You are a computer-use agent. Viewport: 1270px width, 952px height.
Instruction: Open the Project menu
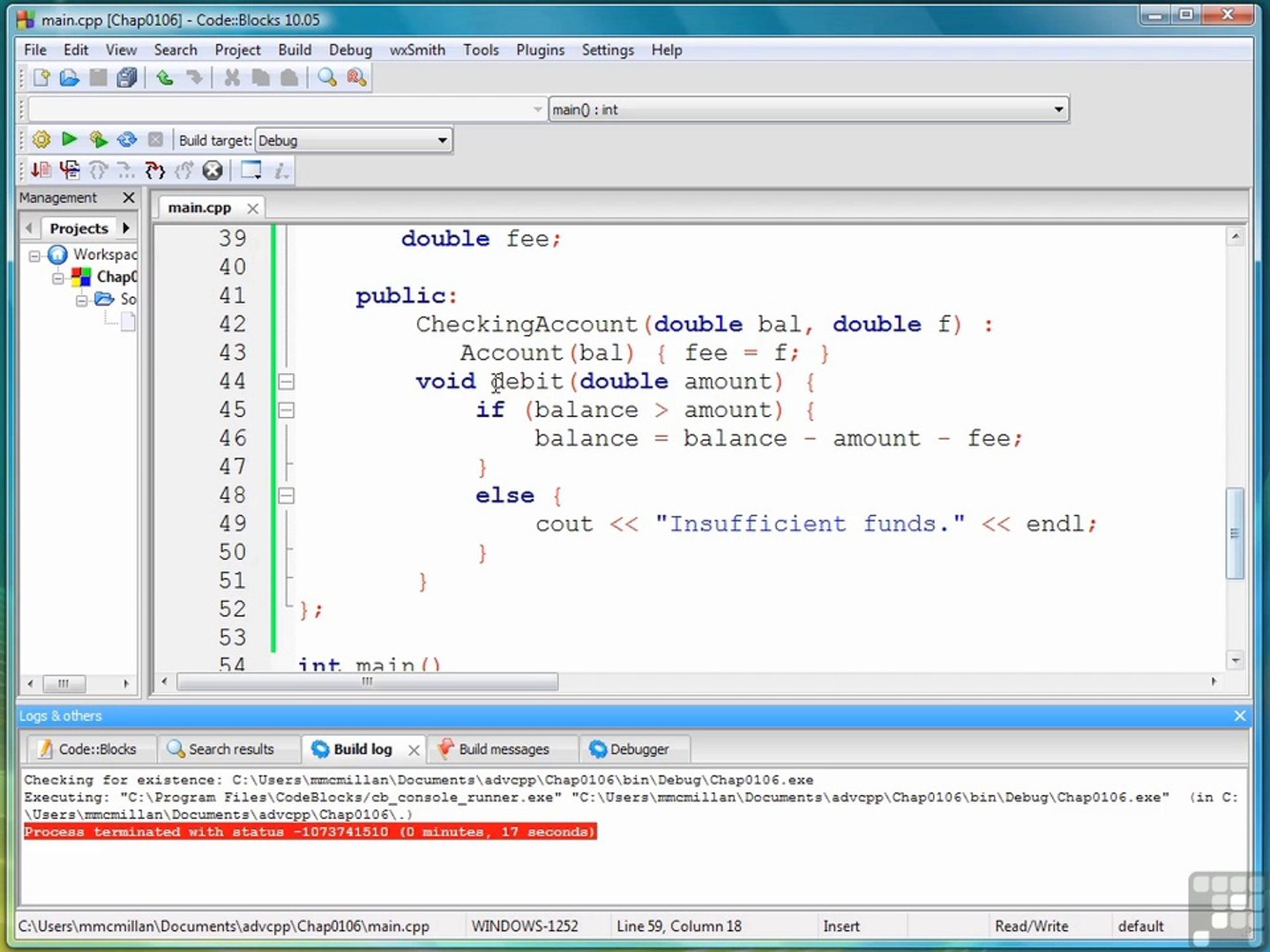tap(238, 50)
